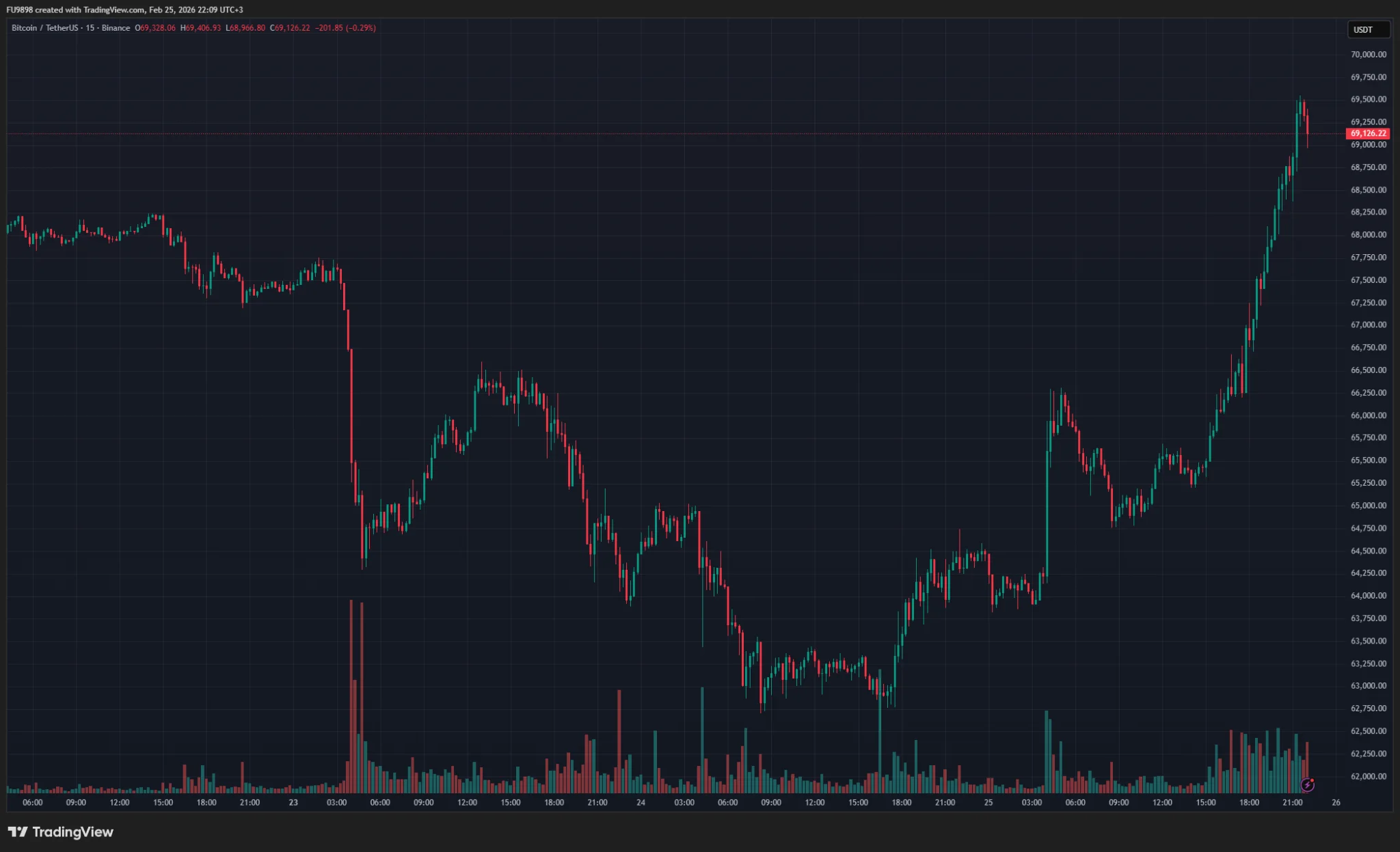Click the TradingView logo at bottom left
The height and width of the screenshot is (852, 1400).
pos(60,832)
